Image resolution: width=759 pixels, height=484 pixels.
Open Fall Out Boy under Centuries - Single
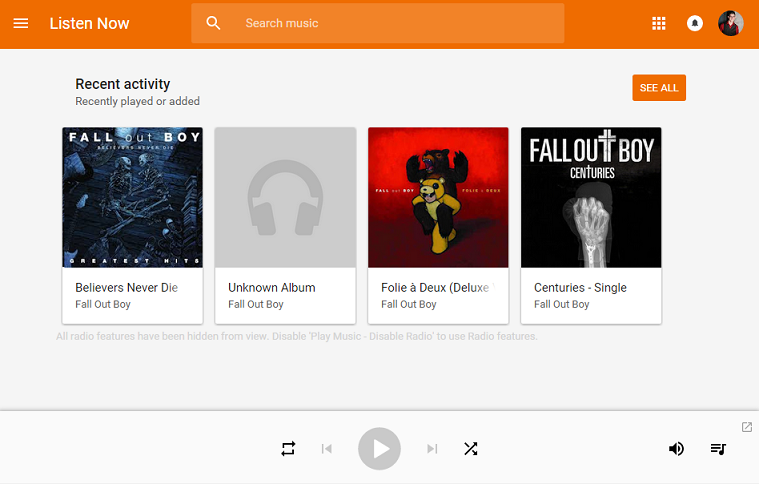[562, 304]
